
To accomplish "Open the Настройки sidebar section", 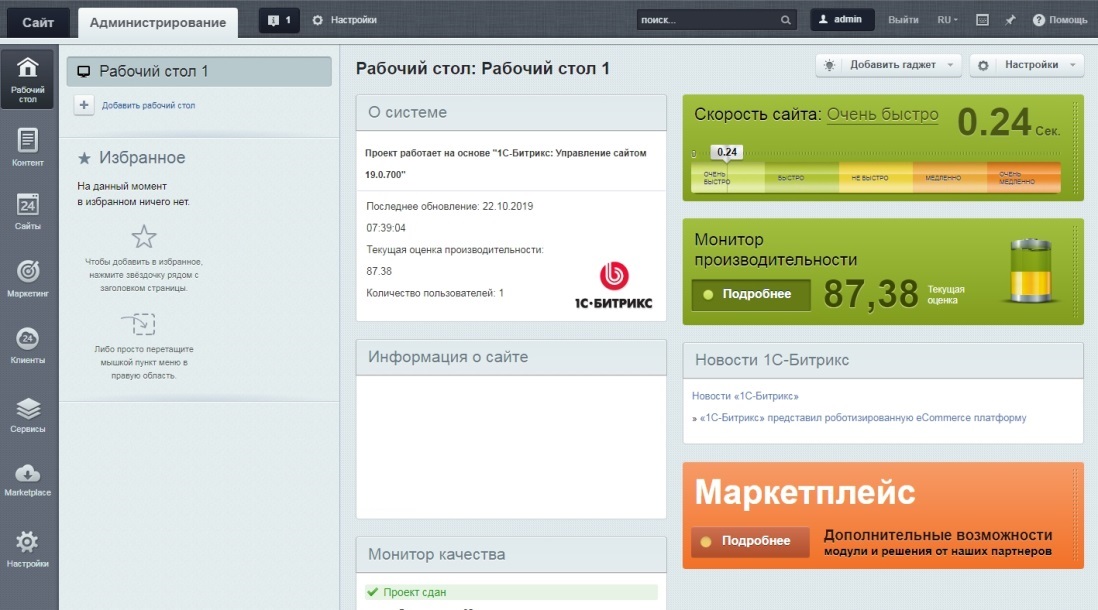I will click(x=28, y=549).
